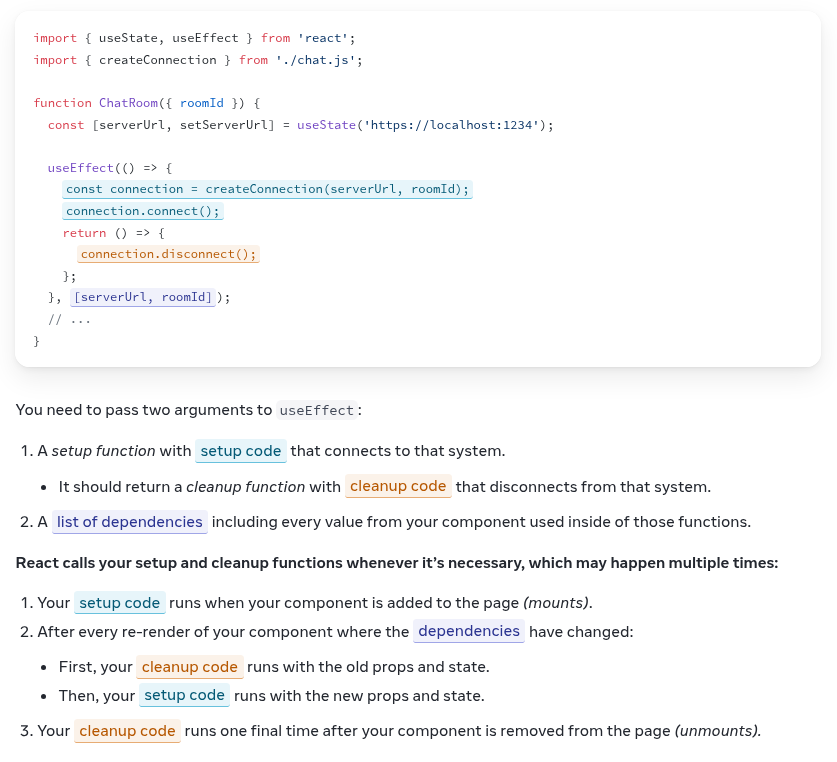Screen dimensions: 837x762
Task: Click the inline useEffect code in the paragraph
Action: (316, 410)
